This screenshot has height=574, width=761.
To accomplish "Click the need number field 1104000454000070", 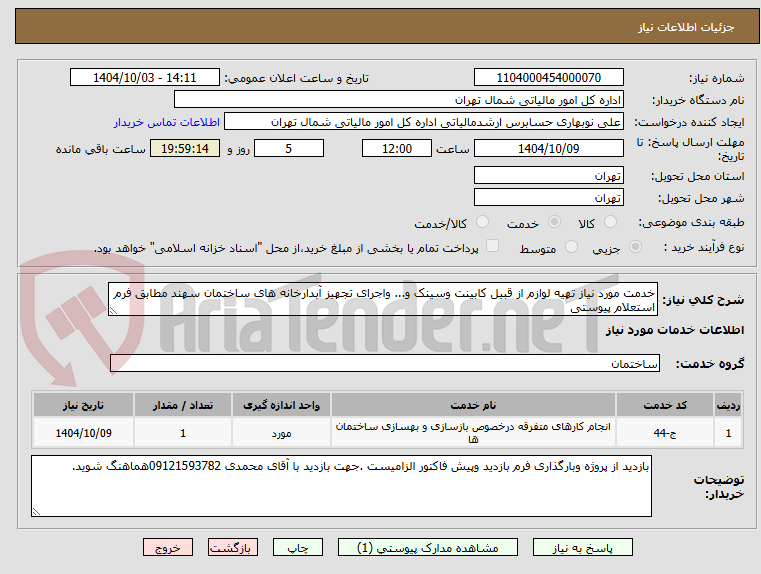I will click(x=548, y=77).
